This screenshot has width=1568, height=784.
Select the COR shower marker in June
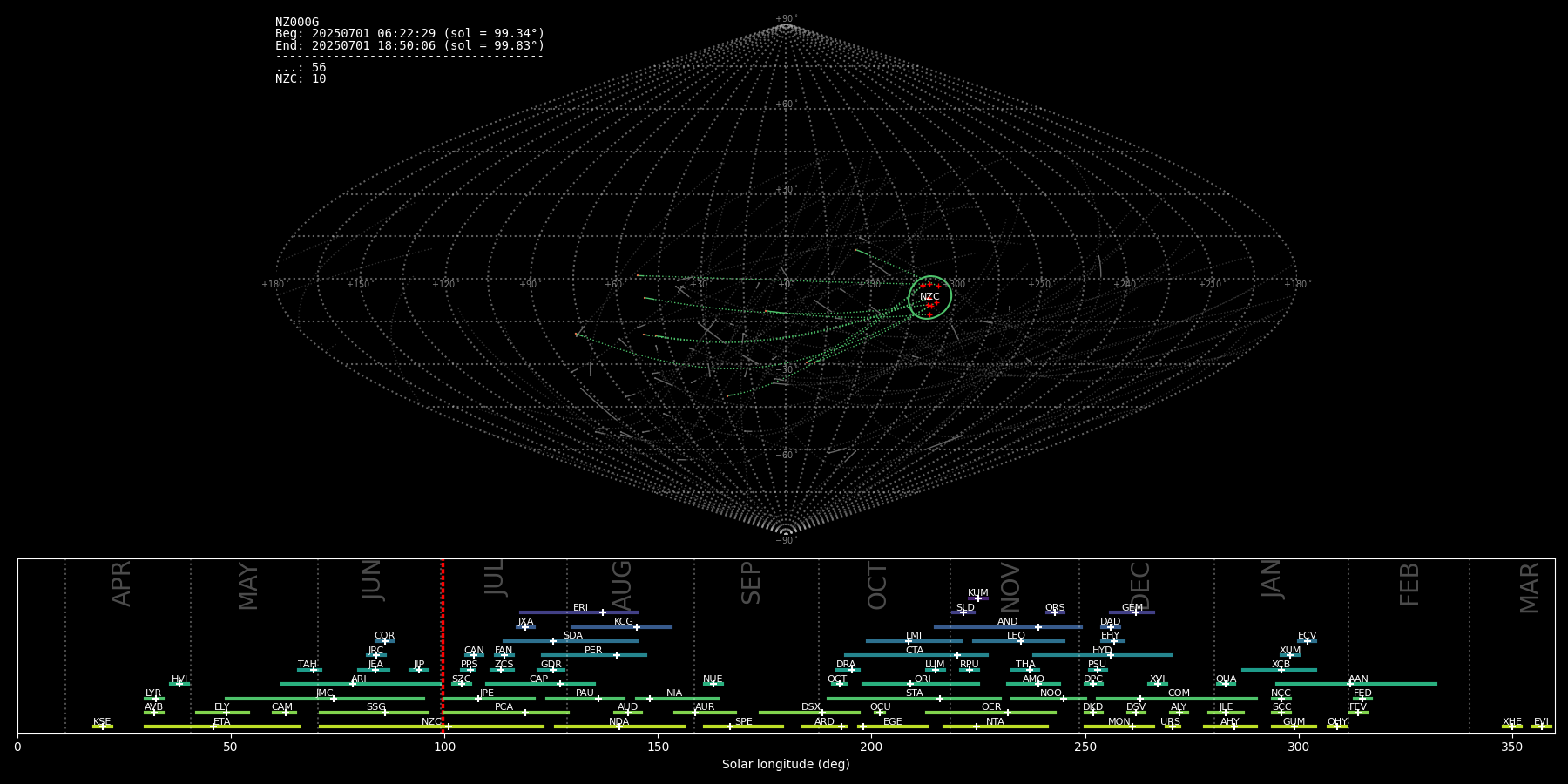(384, 641)
